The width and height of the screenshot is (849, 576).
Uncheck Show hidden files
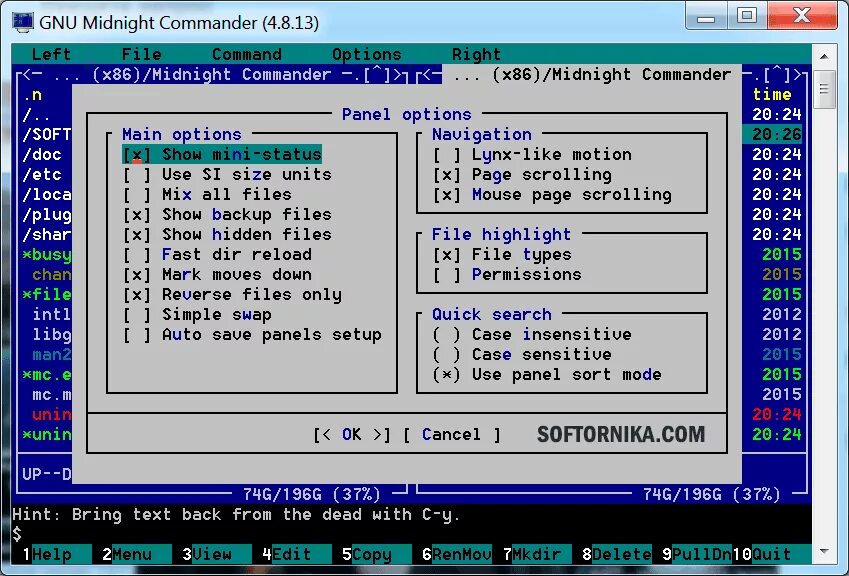tap(227, 234)
